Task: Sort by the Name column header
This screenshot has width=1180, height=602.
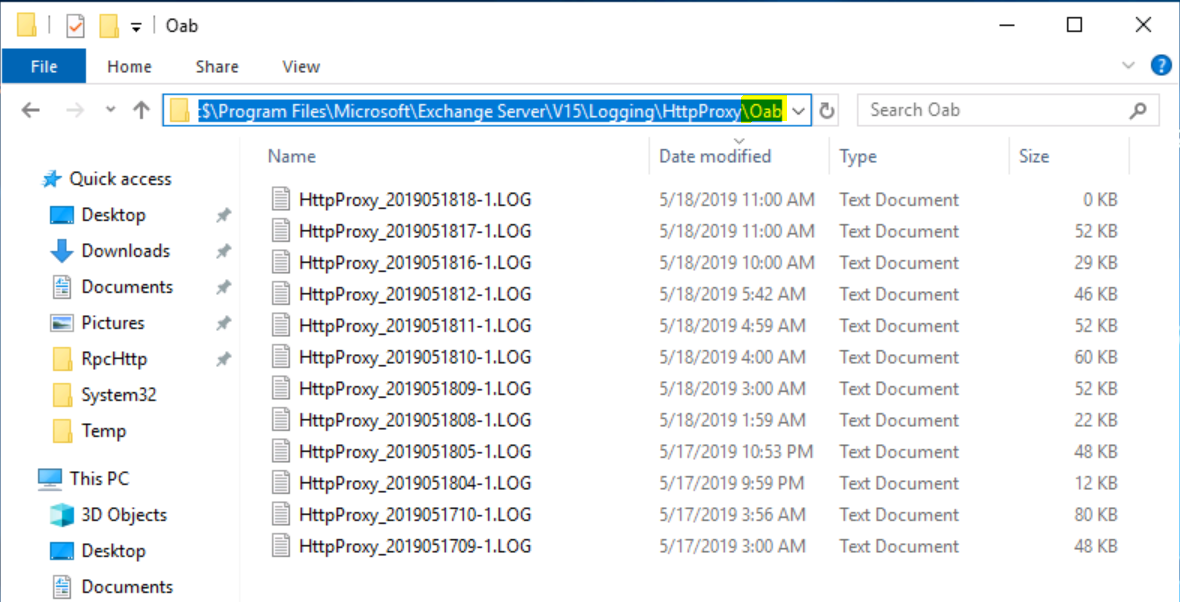Action: click(x=292, y=157)
